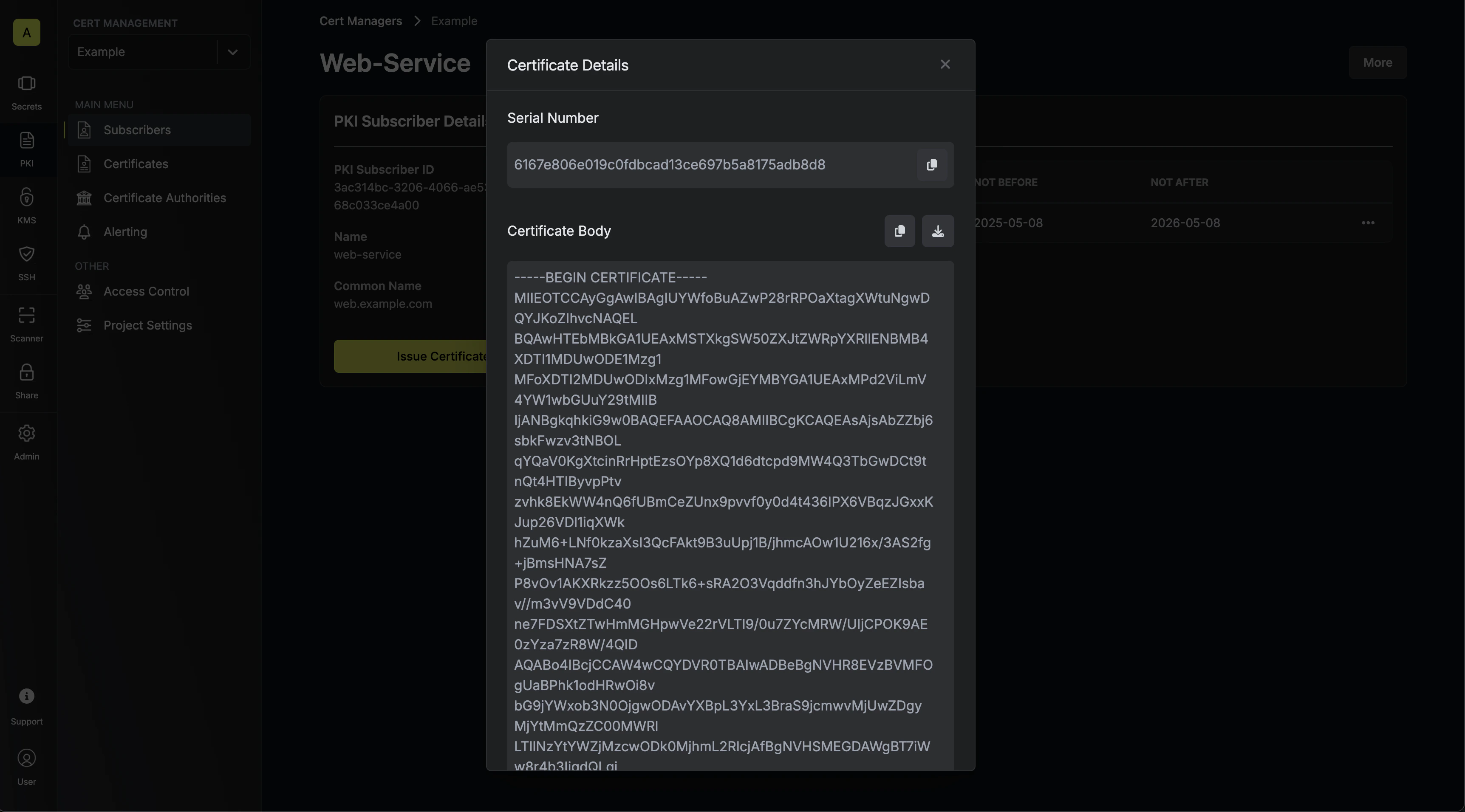Click the NOT AFTER column header

pyautogui.click(x=1179, y=183)
